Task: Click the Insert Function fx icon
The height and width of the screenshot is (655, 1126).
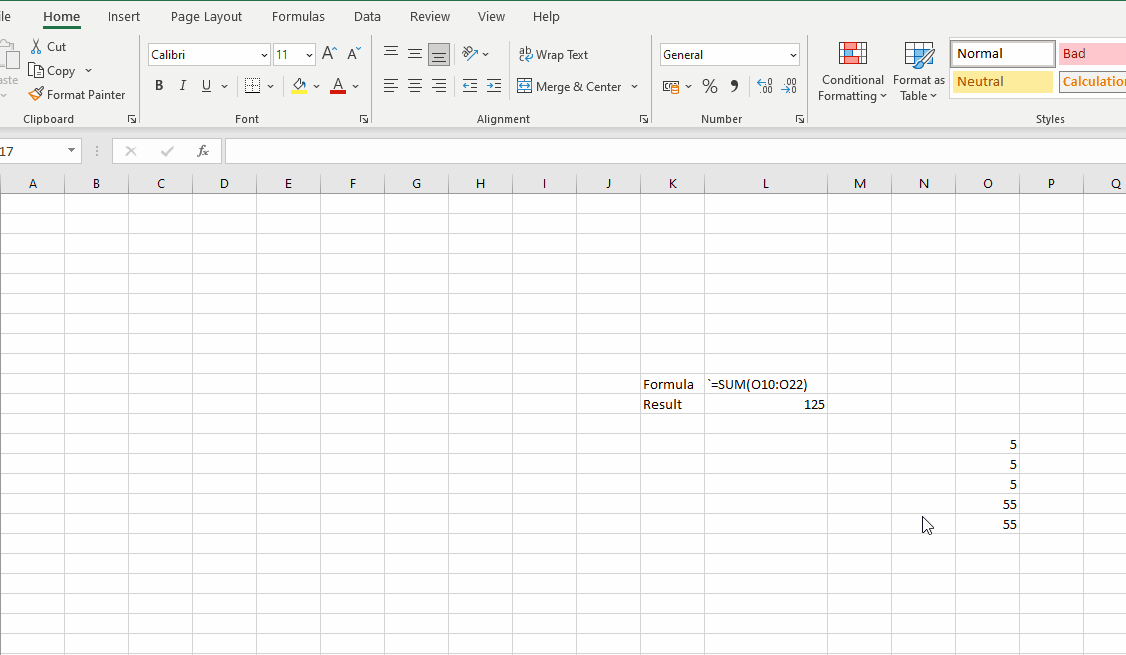Action: click(203, 151)
